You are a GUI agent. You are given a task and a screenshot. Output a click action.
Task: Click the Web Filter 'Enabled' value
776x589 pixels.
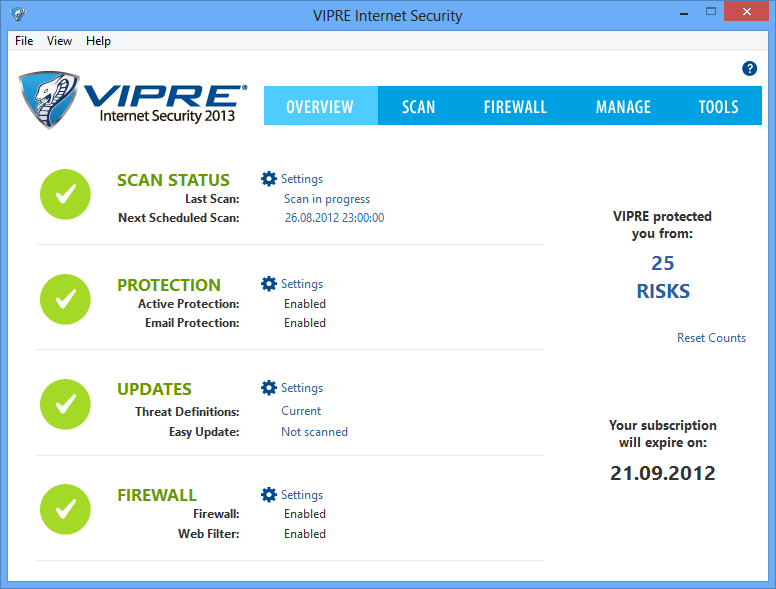click(305, 534)
